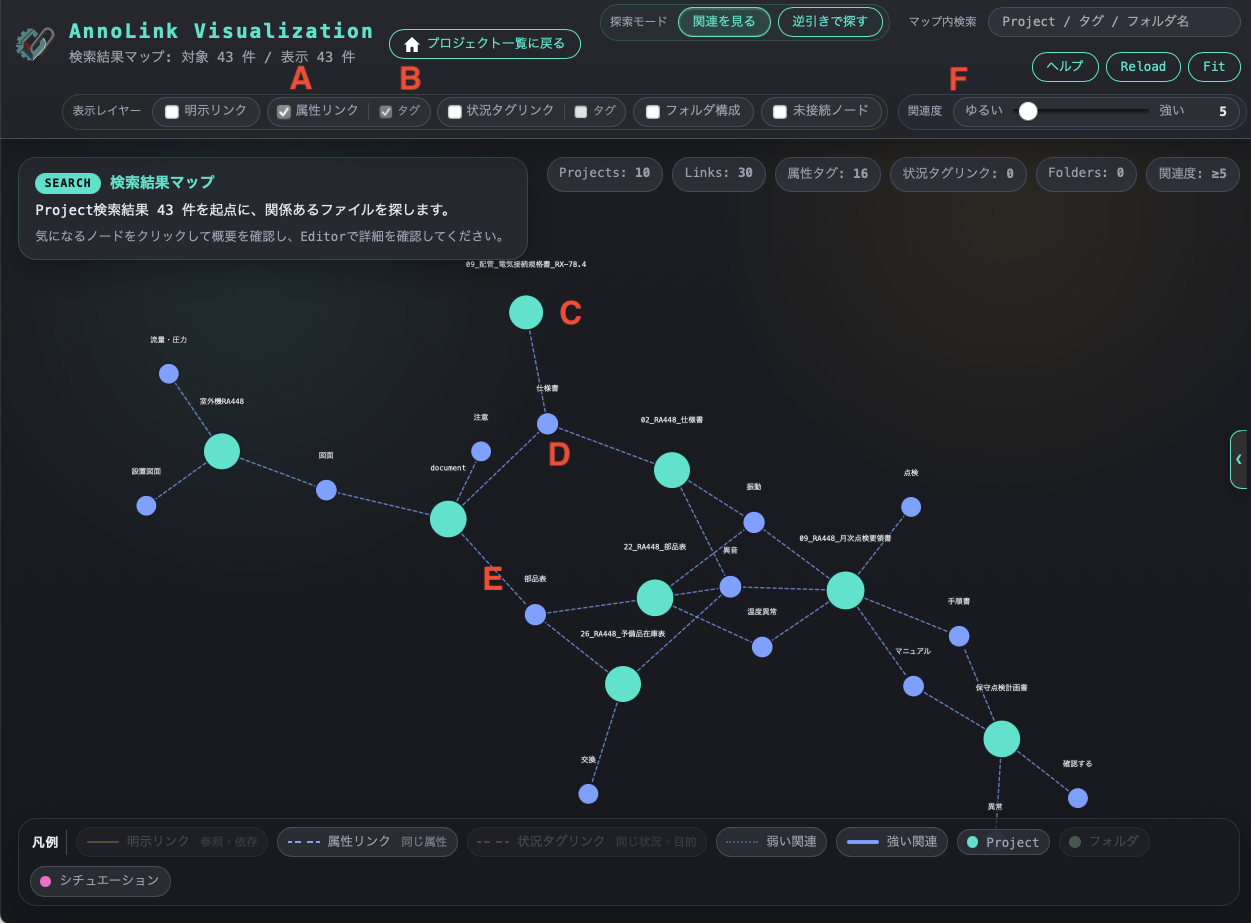This screenshot has height=923, width=1251.
Task: Open the ヘルプ button
Action: tap(1065, 66)
